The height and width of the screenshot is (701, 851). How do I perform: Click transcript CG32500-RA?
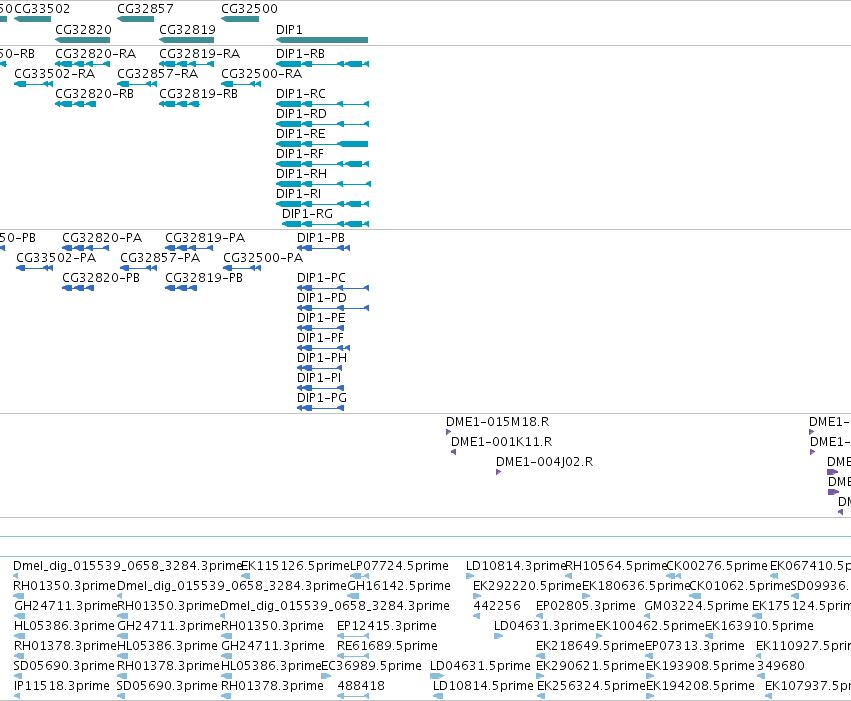[241, 84]
